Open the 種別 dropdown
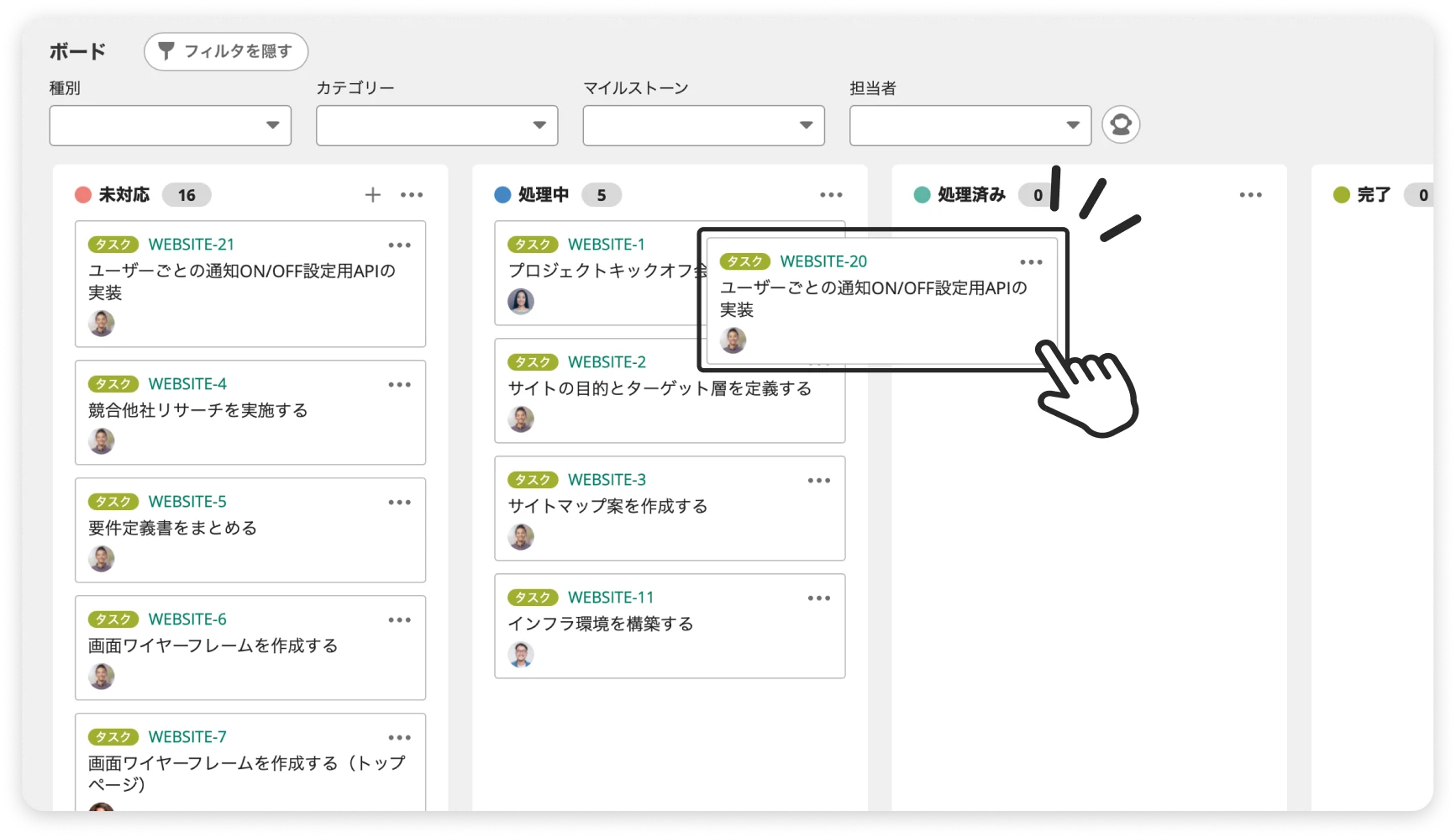 [171, 125]
